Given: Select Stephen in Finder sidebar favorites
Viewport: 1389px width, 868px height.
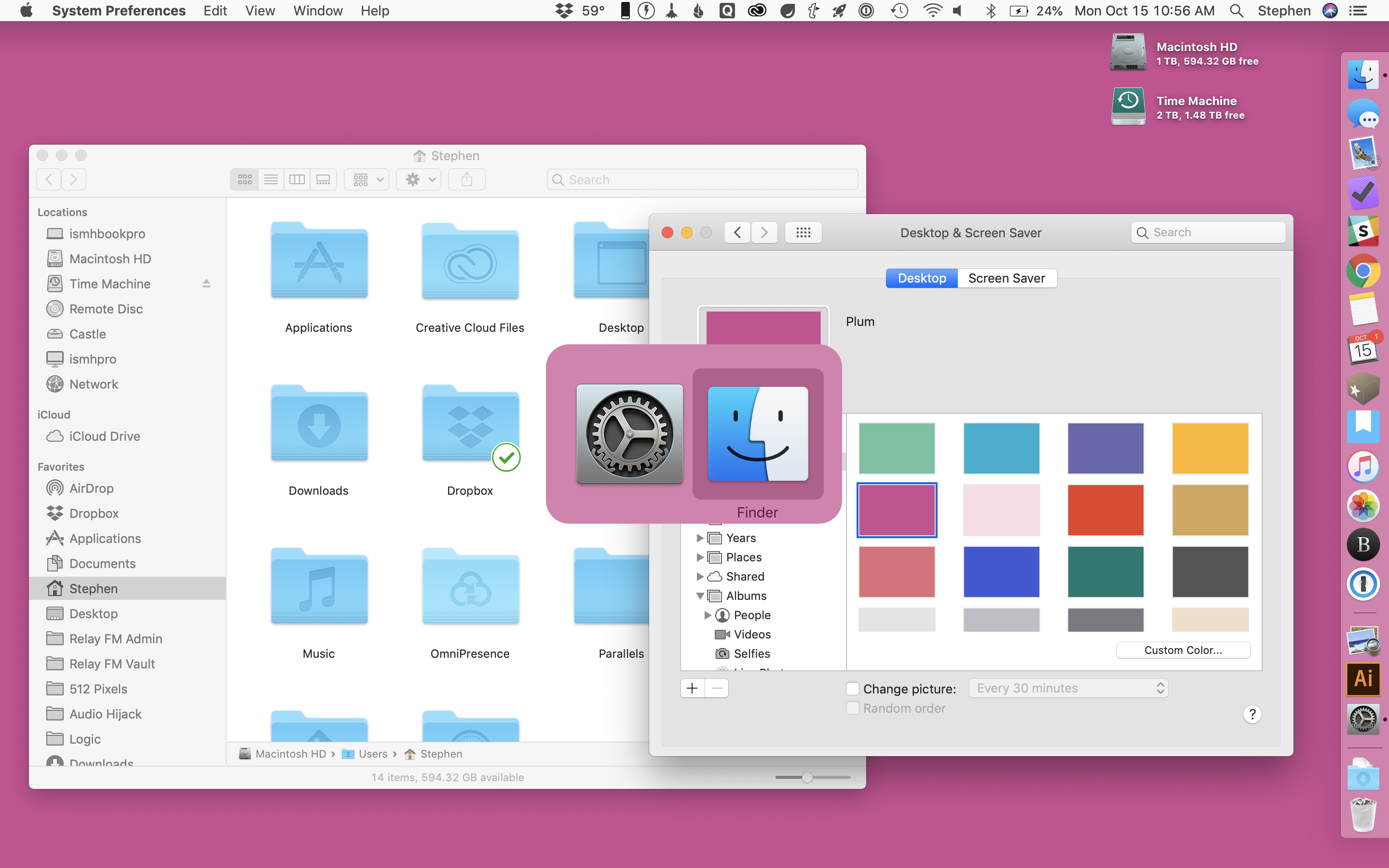Looking at the screenshot, I should point(127,588).
